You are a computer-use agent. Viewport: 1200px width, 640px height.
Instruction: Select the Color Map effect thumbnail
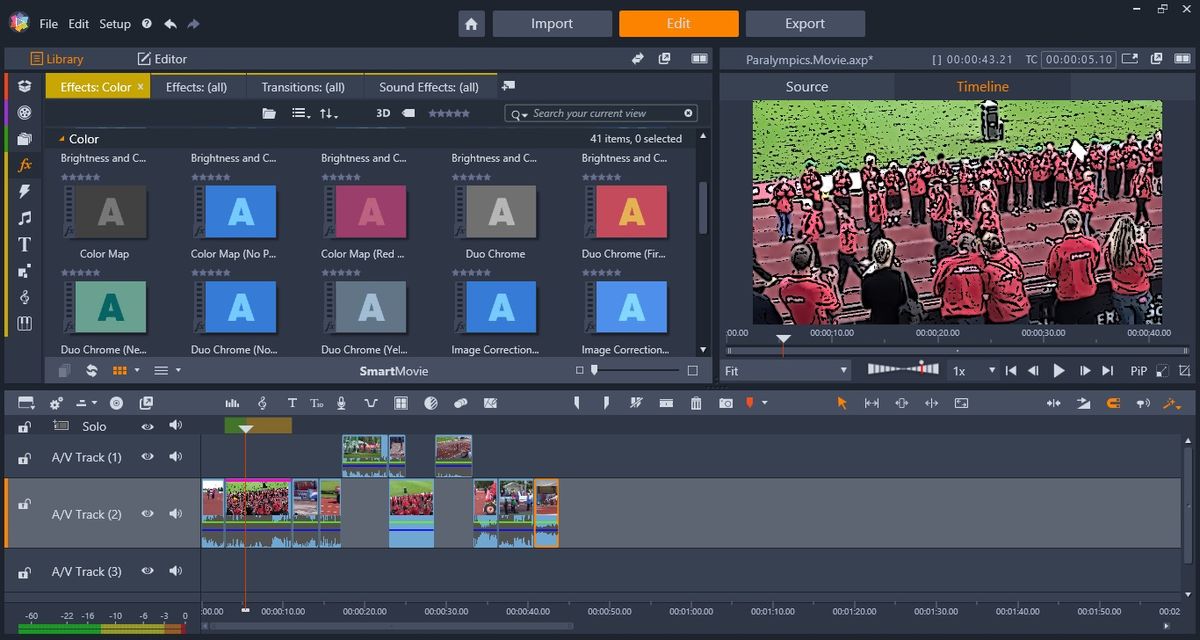click(104, 211)
